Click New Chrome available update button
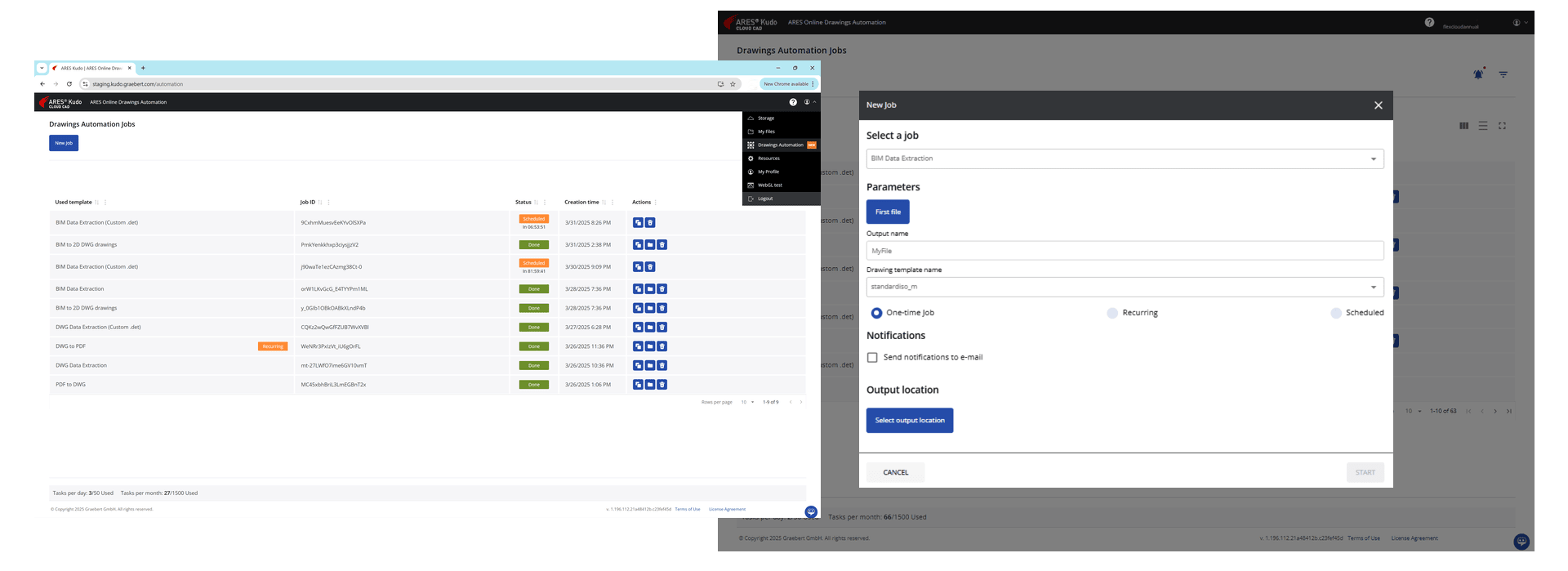This screenshot has width=1568, height=571. [789, 84]
